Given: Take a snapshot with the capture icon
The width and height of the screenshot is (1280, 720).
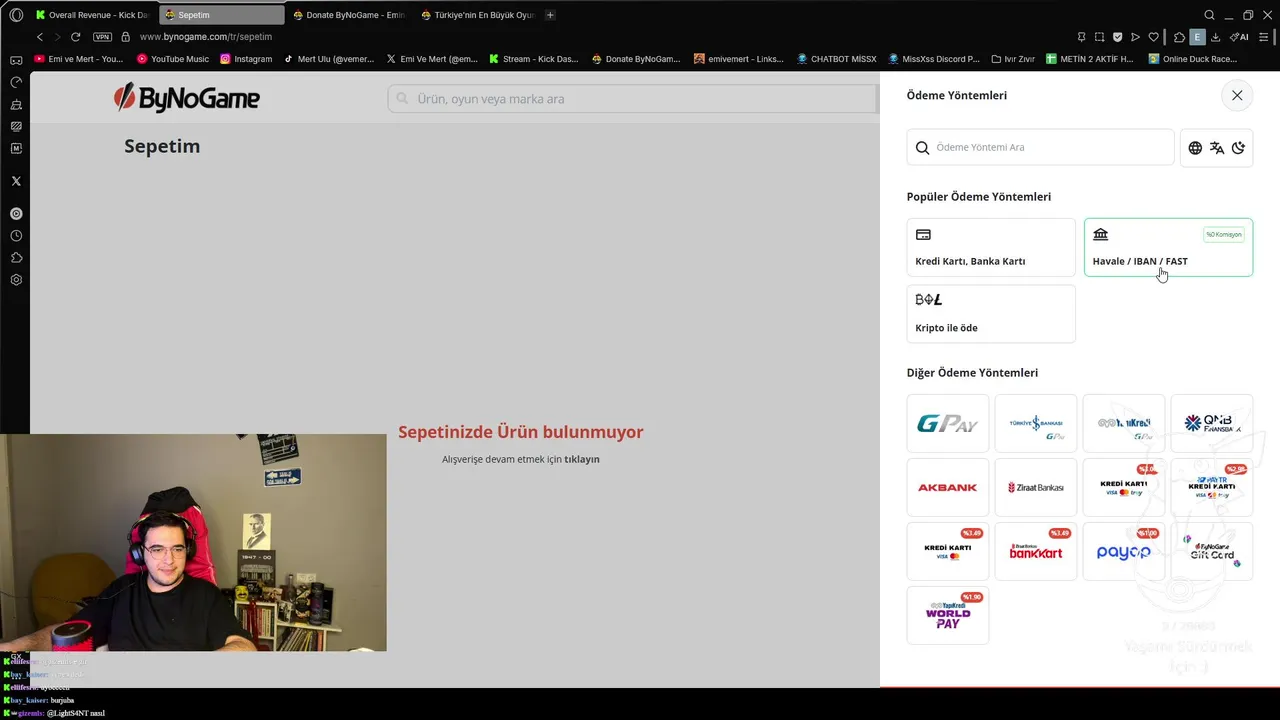Looking at the screenshot, I should point(1099,37).
